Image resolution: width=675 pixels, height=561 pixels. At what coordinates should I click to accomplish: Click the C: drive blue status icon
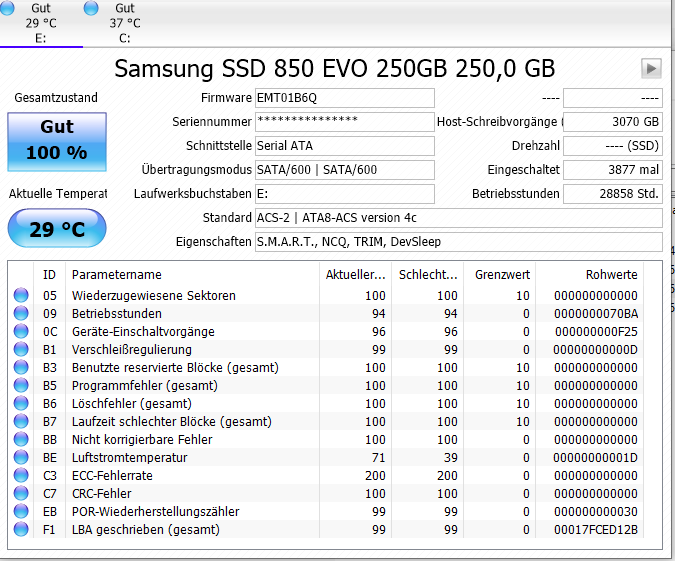pos(91,8)
